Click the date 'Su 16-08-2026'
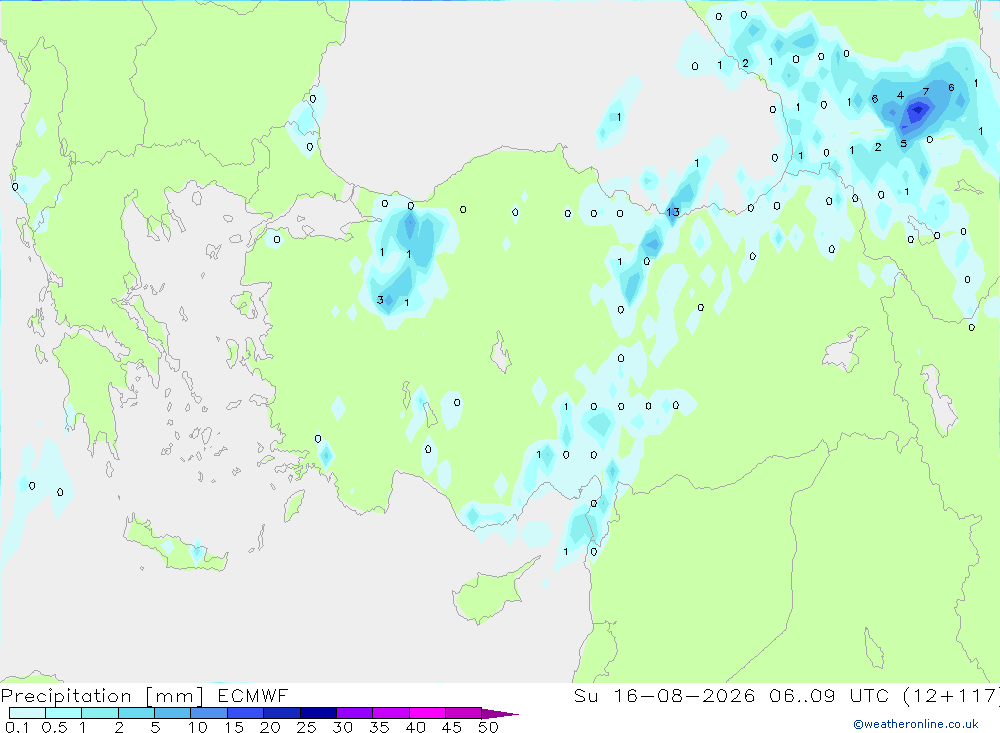Viewport: 1000px width, 733px height. (664, 695)
